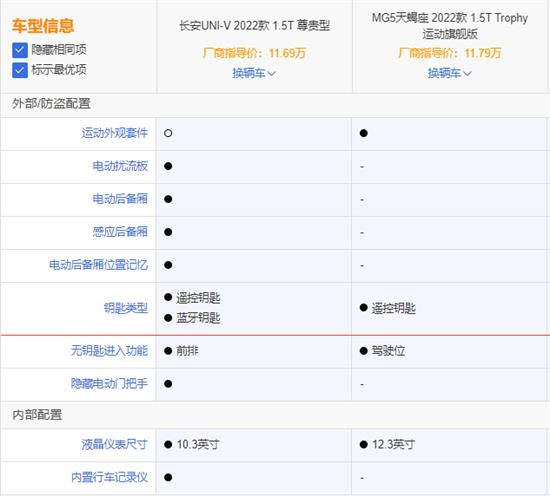
Task: Click the 车型信息 heading
Action: (43, 26)
